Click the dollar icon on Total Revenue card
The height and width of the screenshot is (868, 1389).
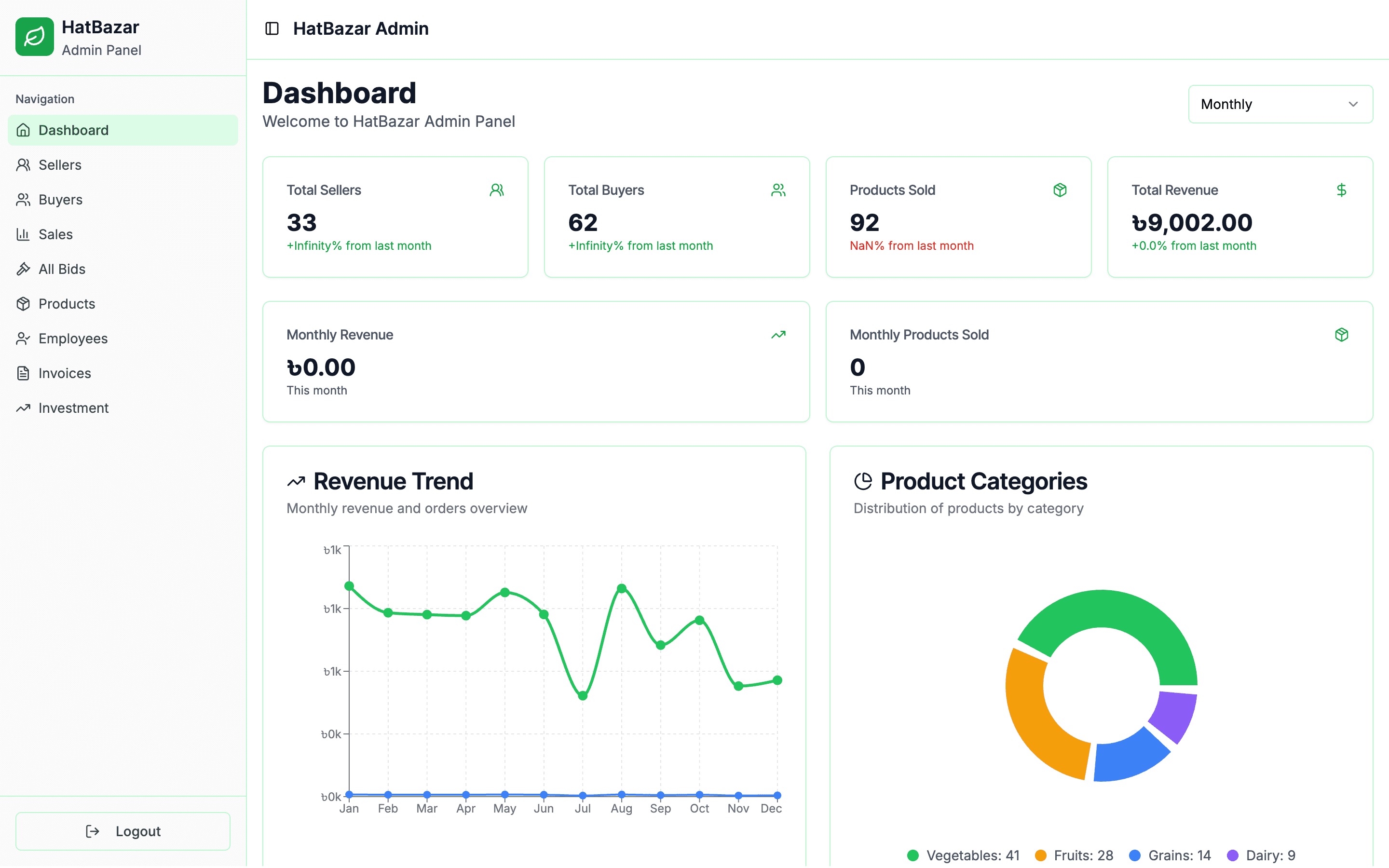click(x=1341, y=190)
